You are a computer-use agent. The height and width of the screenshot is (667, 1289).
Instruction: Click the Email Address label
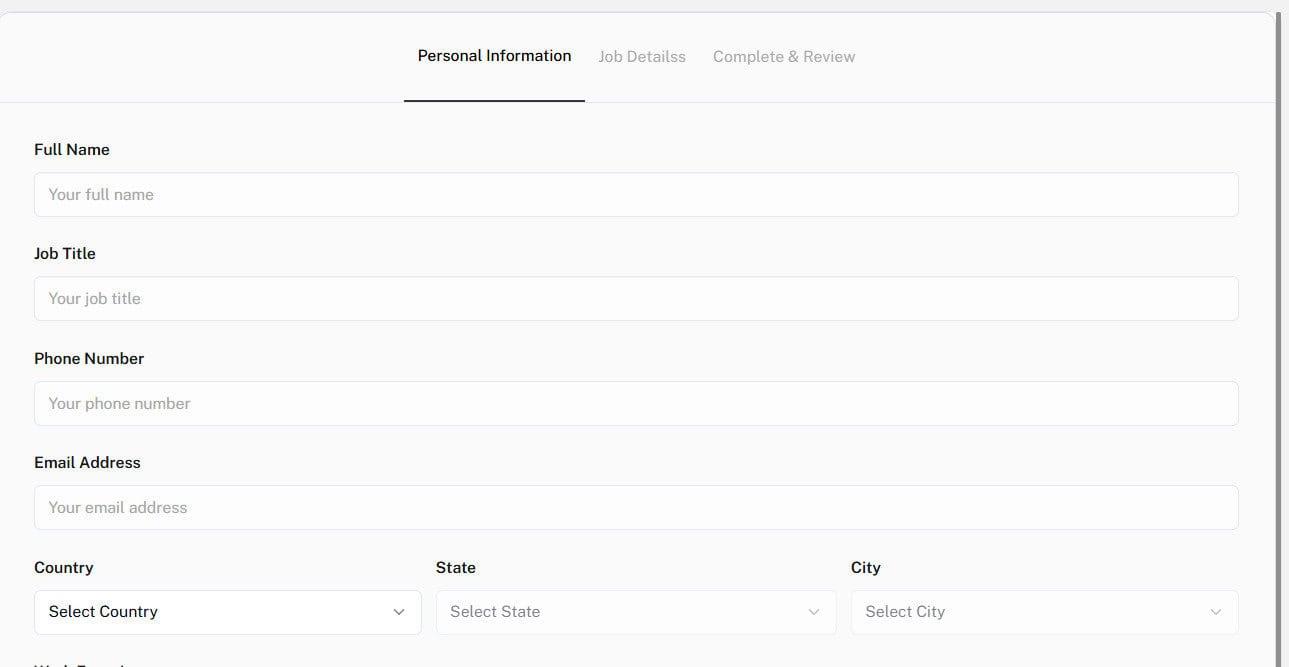point(87,463)
